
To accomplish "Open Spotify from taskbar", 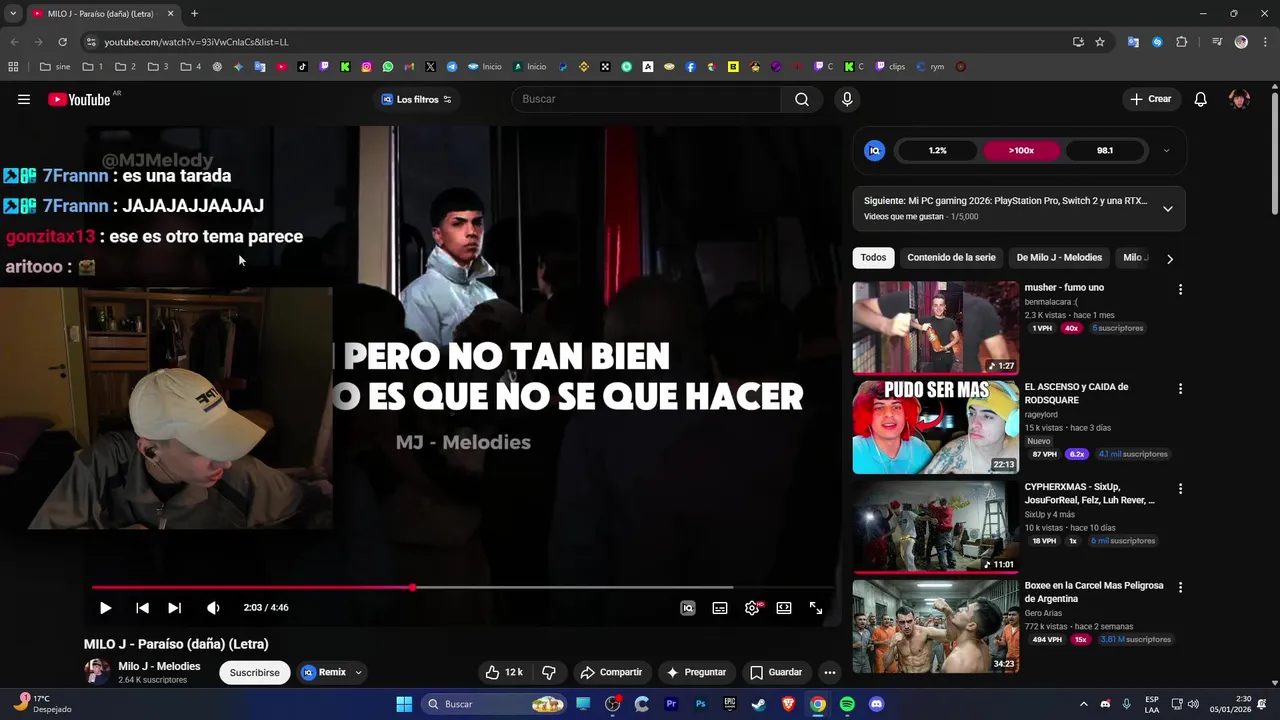I will [x=847, y=704].
